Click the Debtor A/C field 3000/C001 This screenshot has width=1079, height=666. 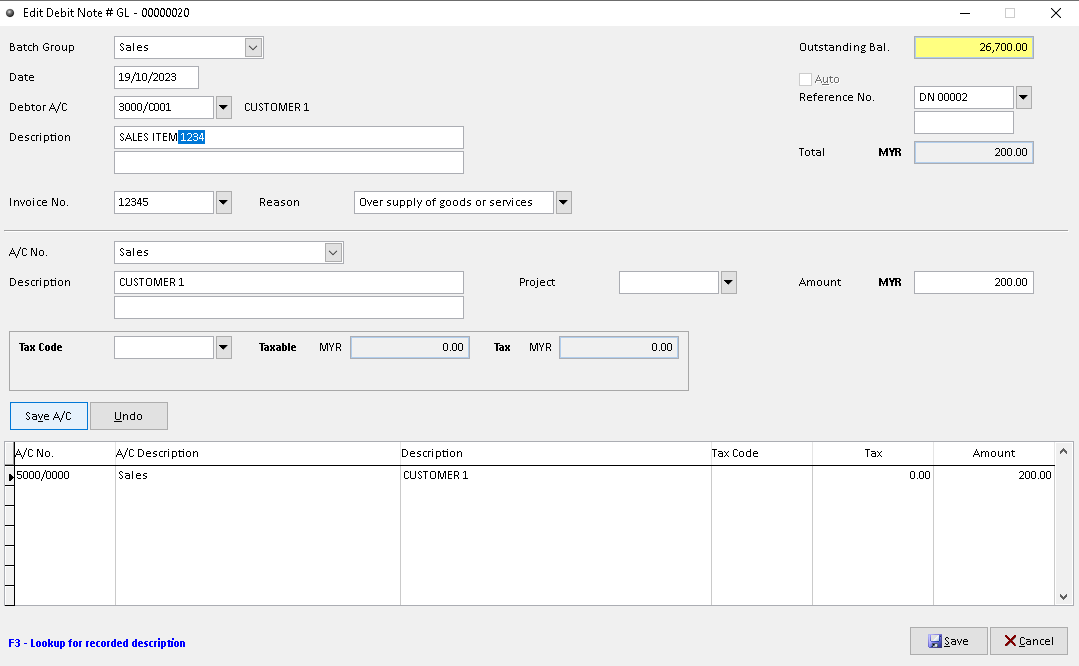164,107
